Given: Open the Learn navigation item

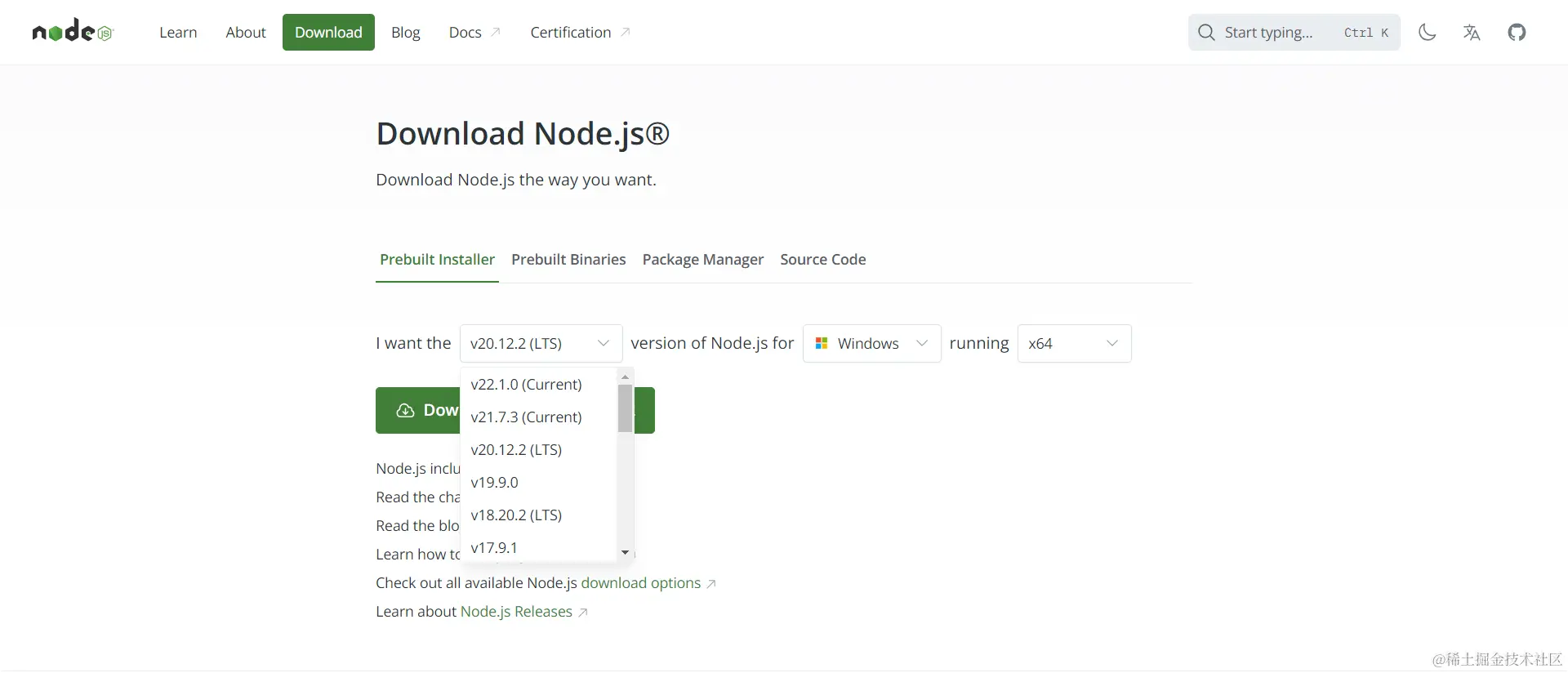Looking at the screenshot, I should click(178, 33).
